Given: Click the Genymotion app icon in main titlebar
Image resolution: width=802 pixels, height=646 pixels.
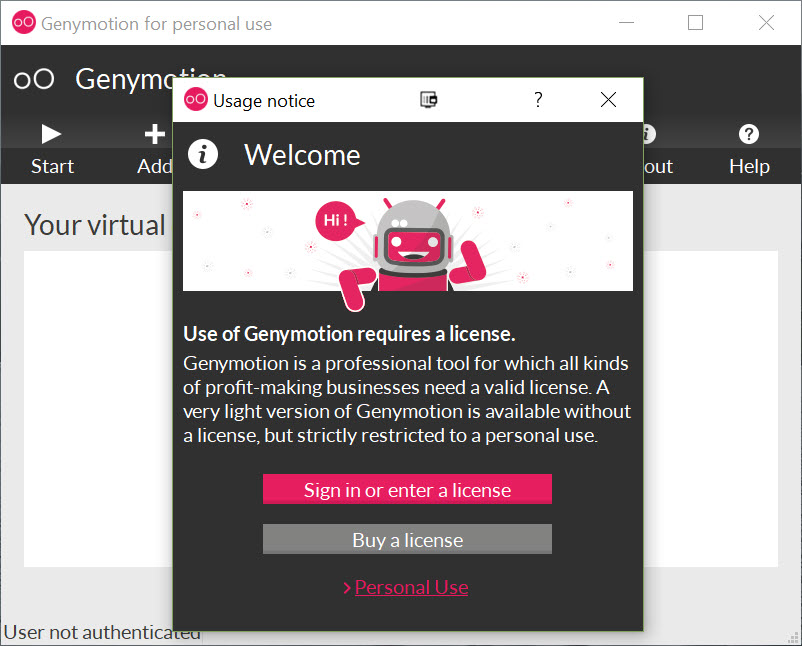Looking at the screenshot, I should coord(24,23).
